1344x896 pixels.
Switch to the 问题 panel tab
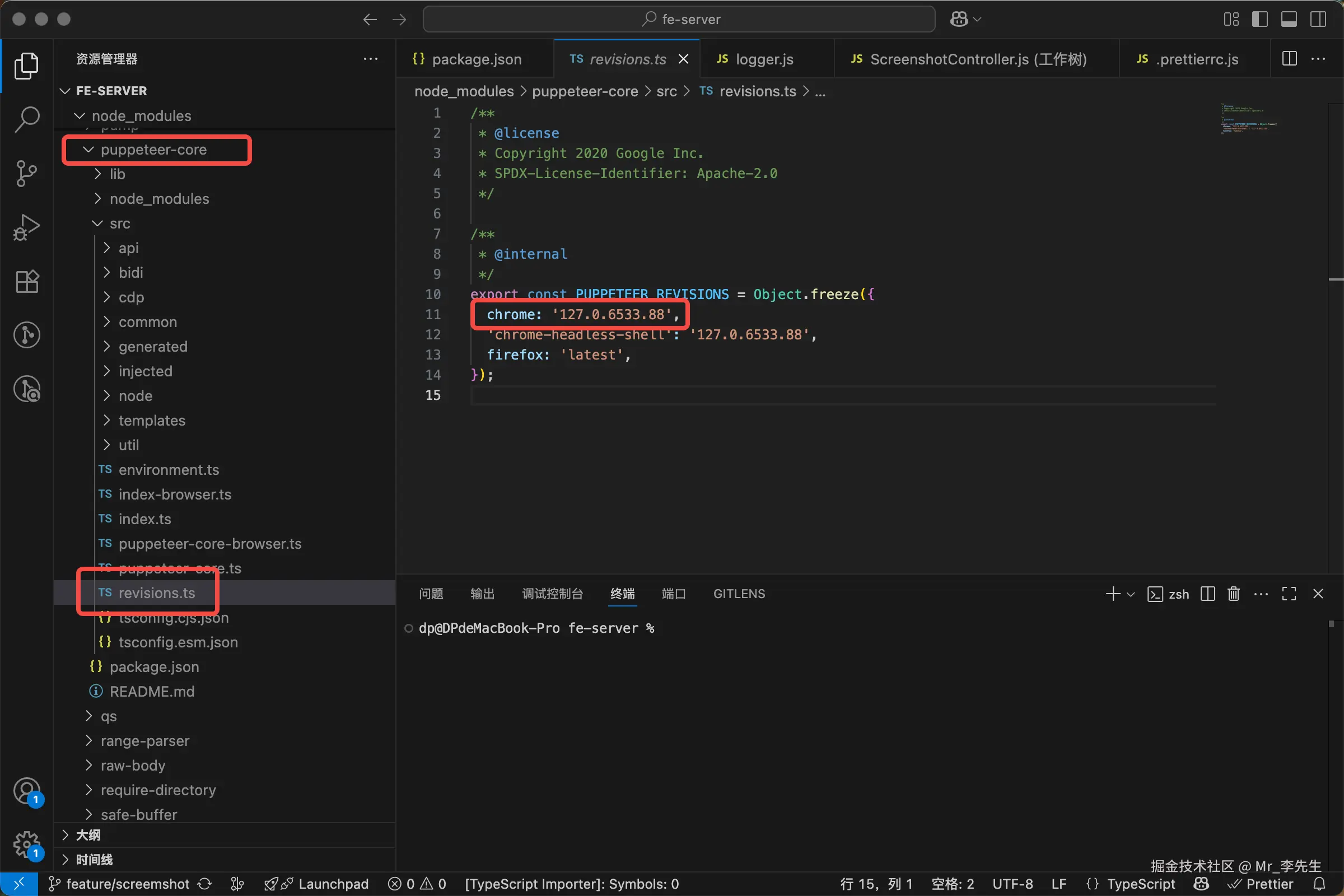(x=431, y=594)
